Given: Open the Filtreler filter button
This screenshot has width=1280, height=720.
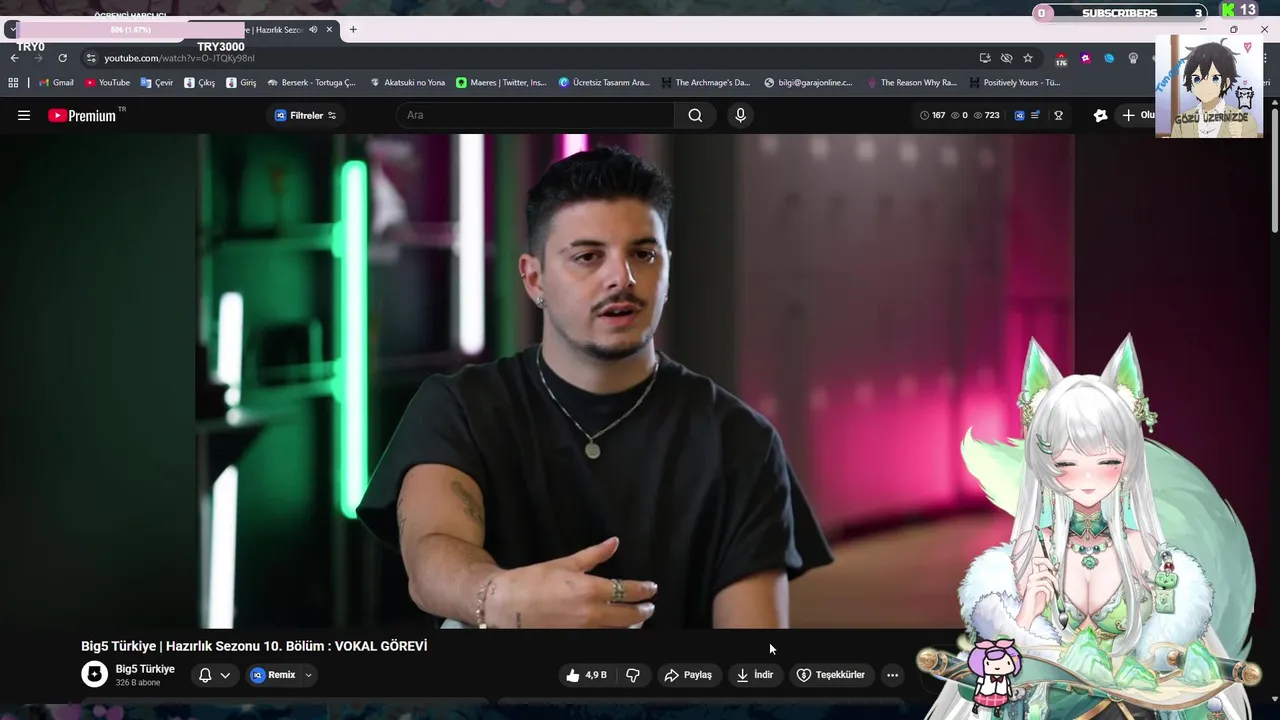Looking at the screenshot, I should 306,115.
